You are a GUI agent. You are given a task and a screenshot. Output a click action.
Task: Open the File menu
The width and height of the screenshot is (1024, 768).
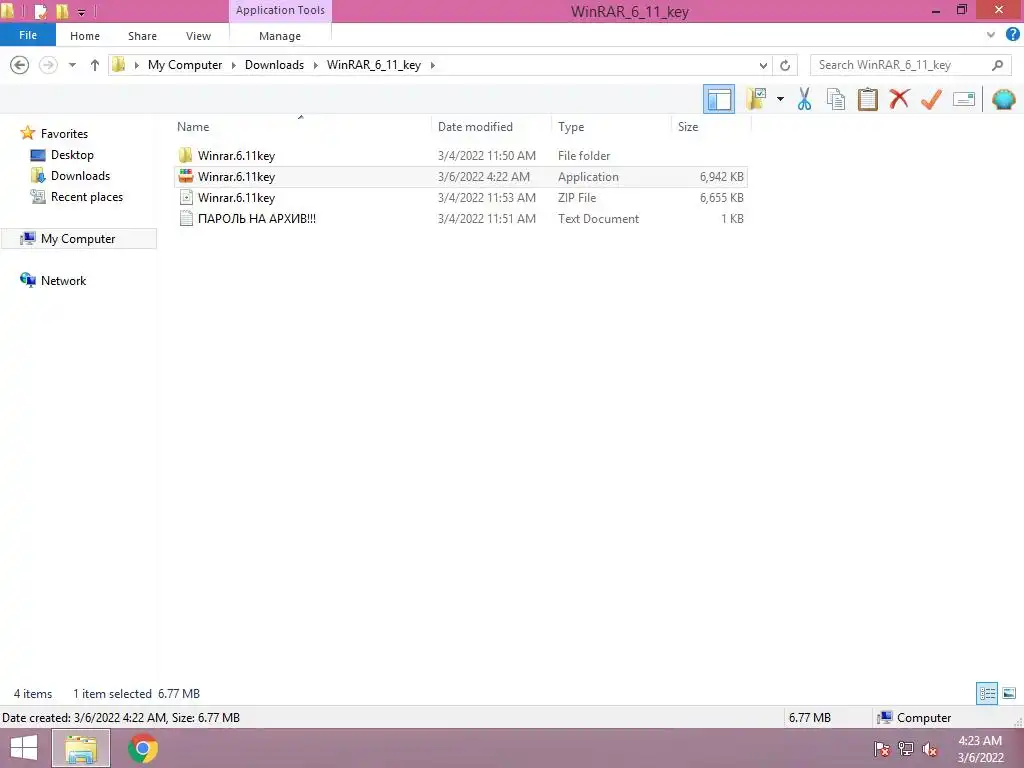click(28, 35)
